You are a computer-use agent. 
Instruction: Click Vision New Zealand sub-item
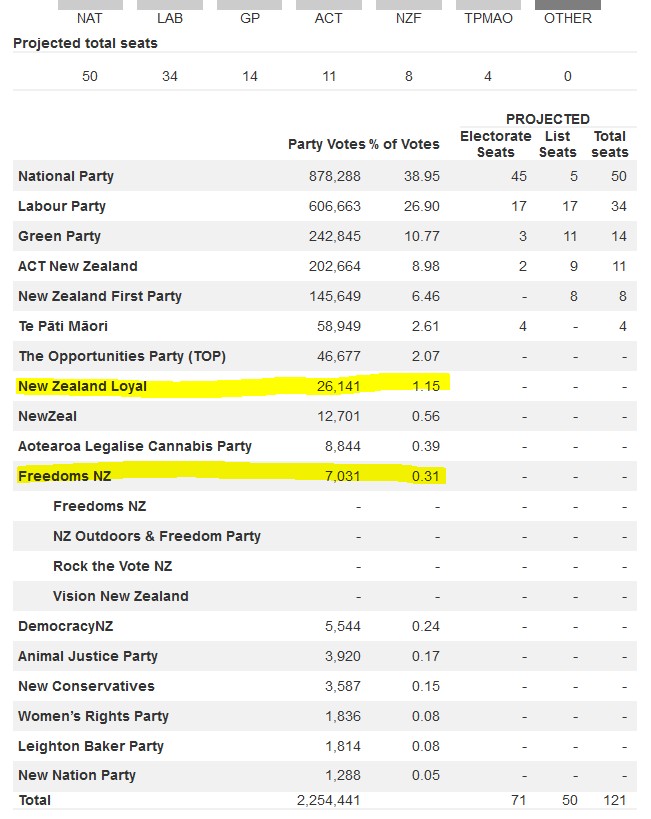coord(120,596)
